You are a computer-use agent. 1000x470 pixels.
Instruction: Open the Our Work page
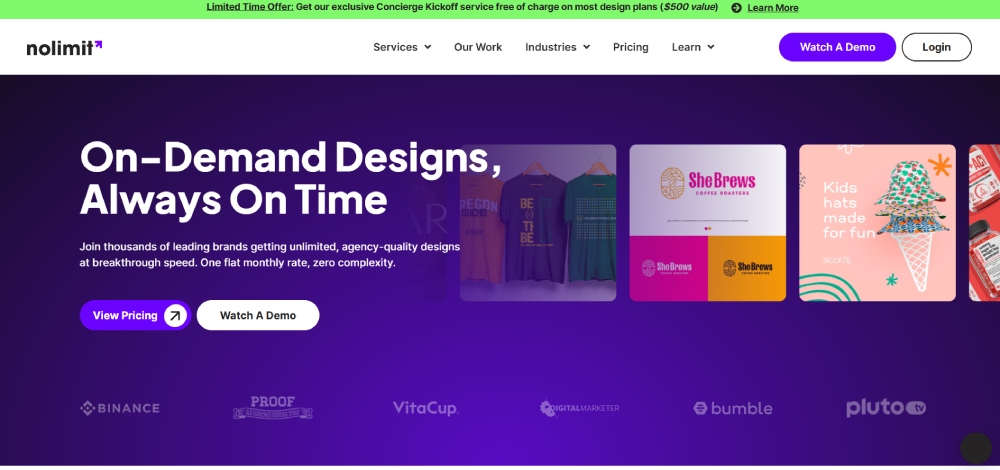(478, 47)
